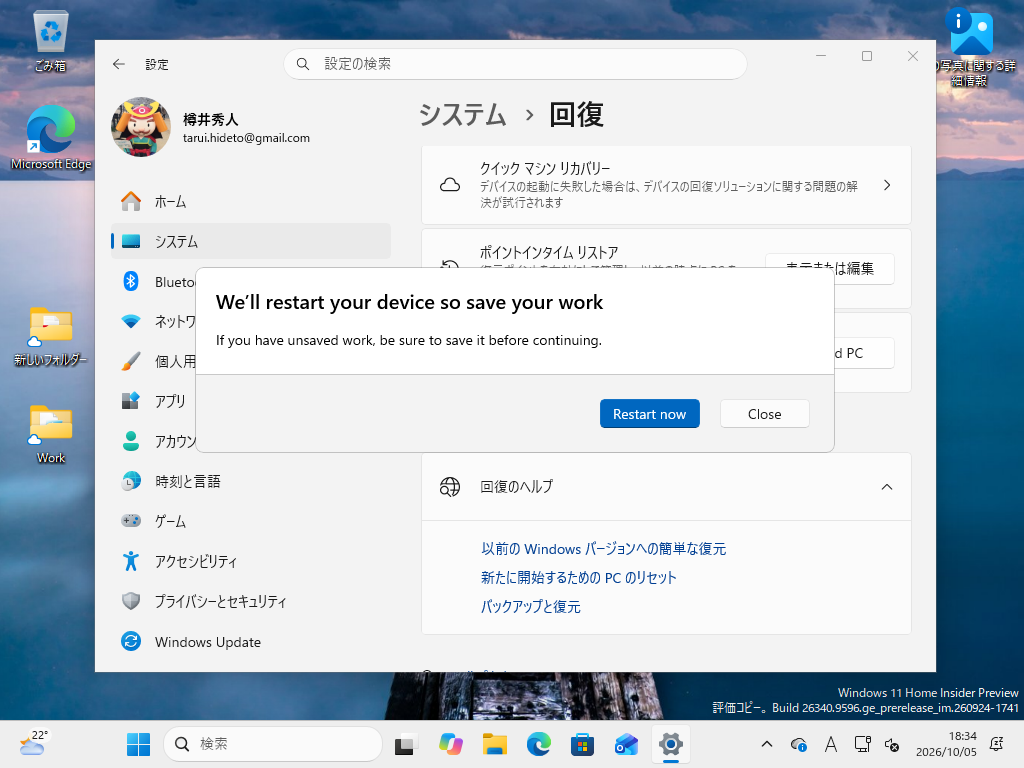Viewport: 1024px width, 768px height.
Task: Open アクセシビリティ settings
Action: point(251,561)
